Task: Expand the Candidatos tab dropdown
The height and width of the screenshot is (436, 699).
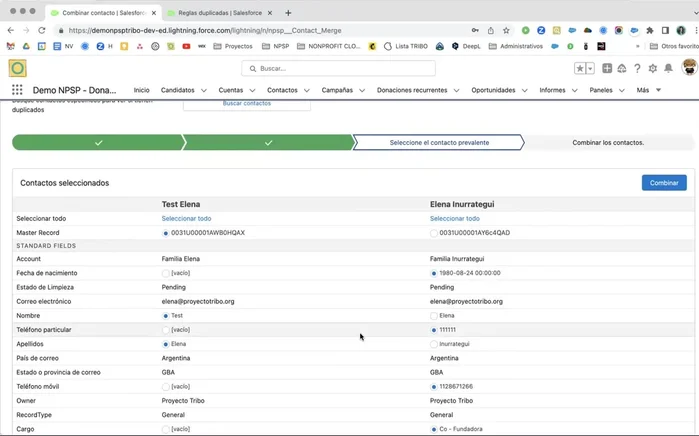Action: tap(204, 90)
